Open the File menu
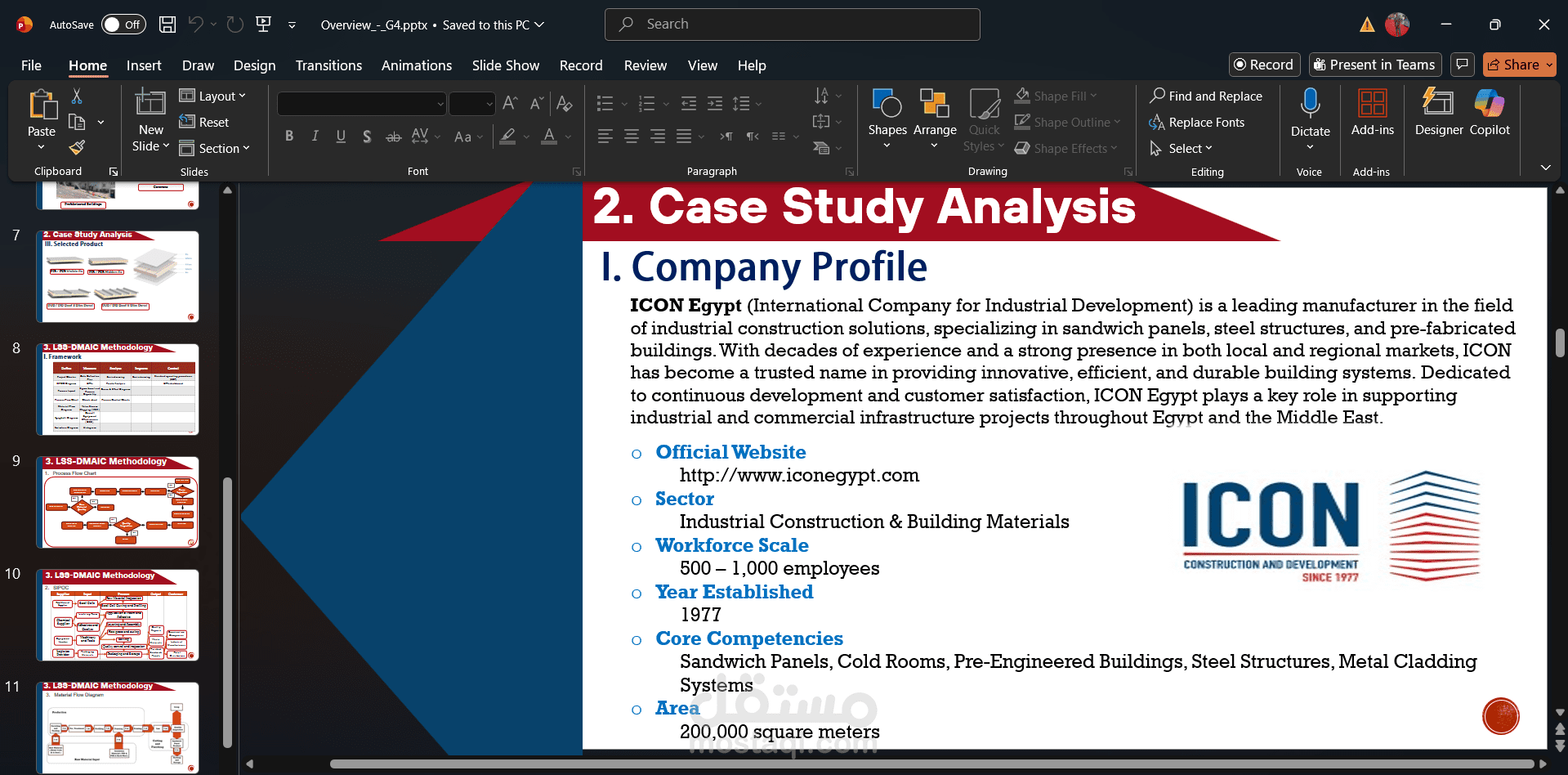 (x=31, y=65)
